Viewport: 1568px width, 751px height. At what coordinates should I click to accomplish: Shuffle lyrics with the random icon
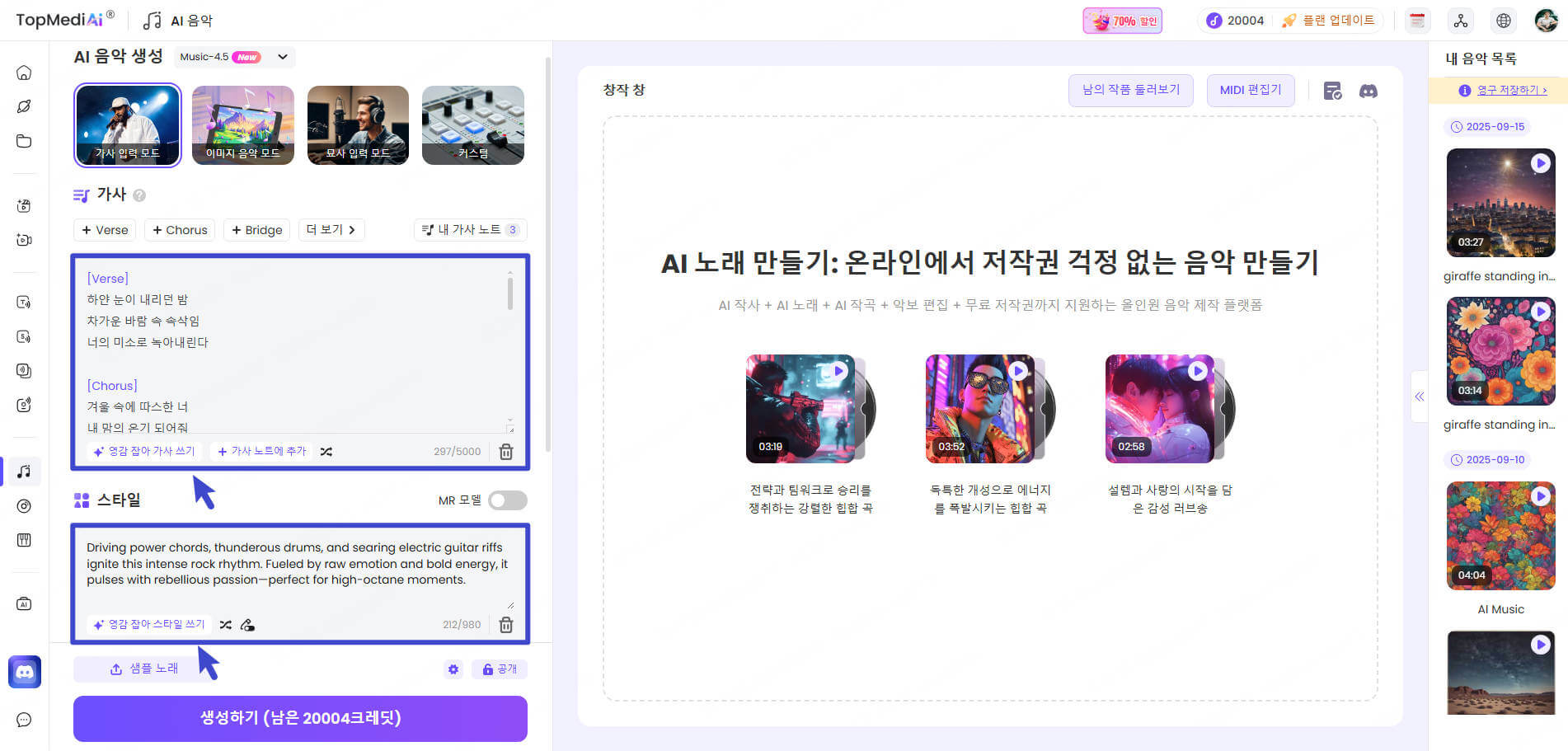[326, 452]
